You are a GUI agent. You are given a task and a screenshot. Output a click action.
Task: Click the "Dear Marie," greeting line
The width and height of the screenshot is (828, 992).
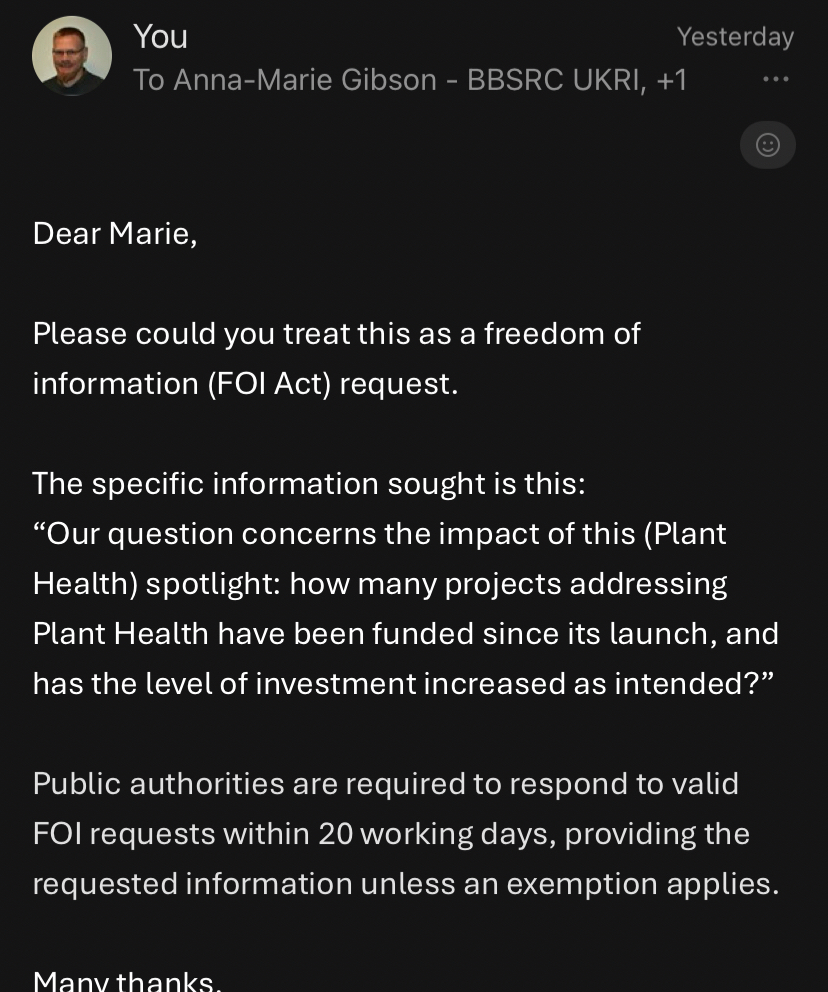pyautogui.click(x=115, y=233)
